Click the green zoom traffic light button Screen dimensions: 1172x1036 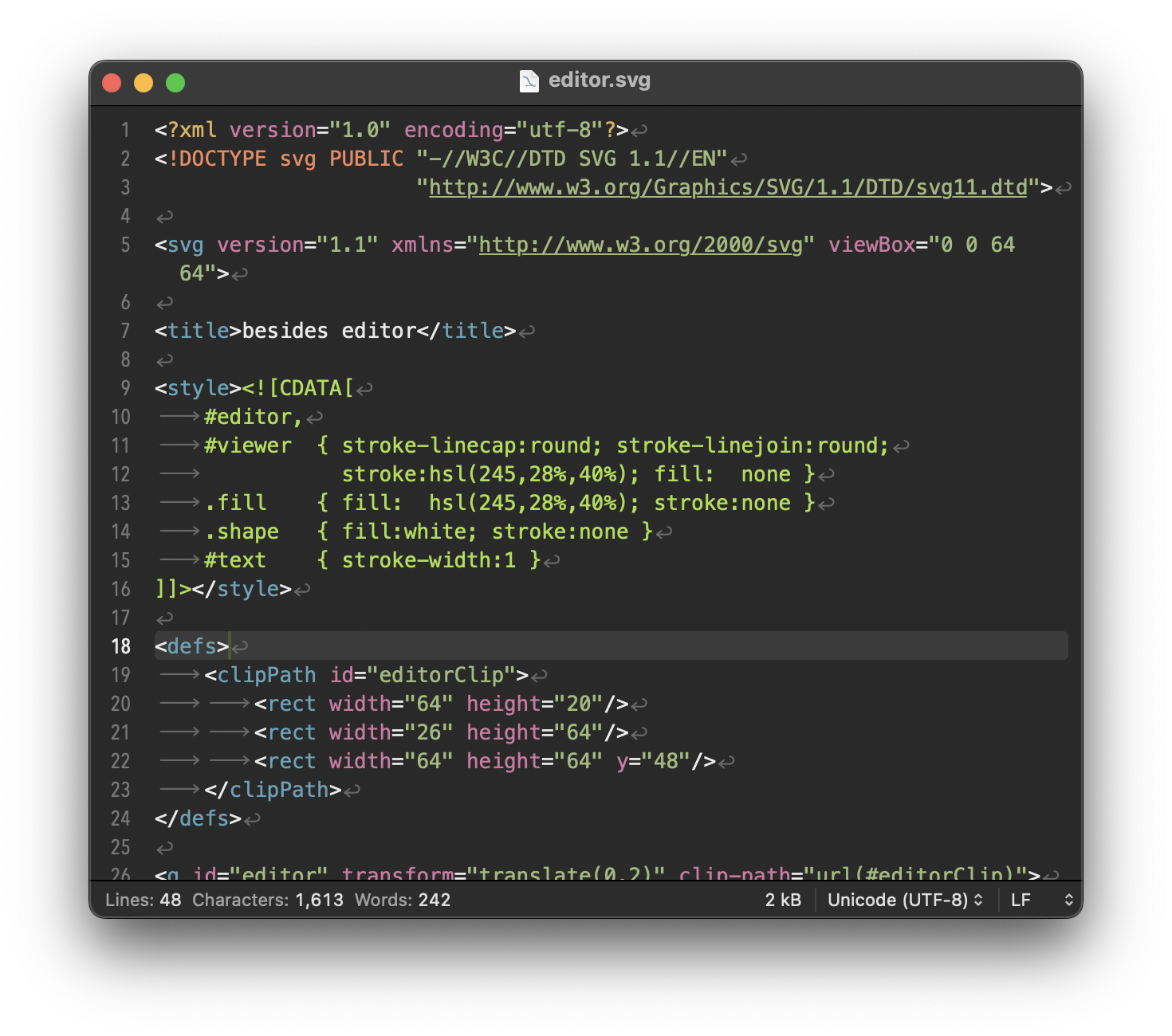click(175, 82)
